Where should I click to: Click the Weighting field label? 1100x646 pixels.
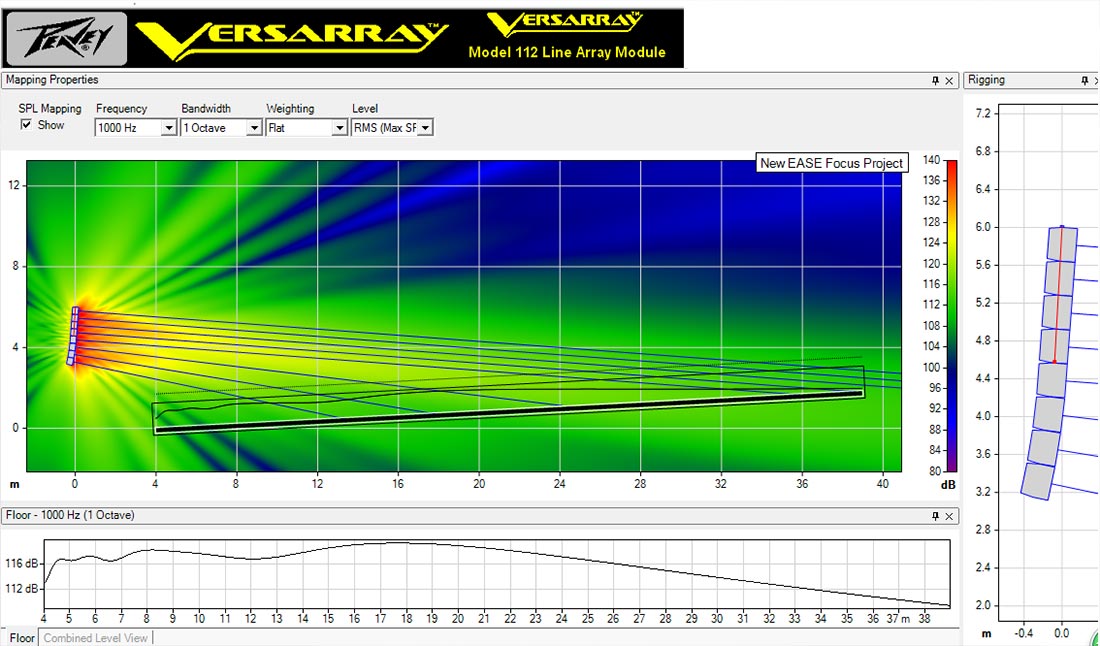(x=290, y=109)
